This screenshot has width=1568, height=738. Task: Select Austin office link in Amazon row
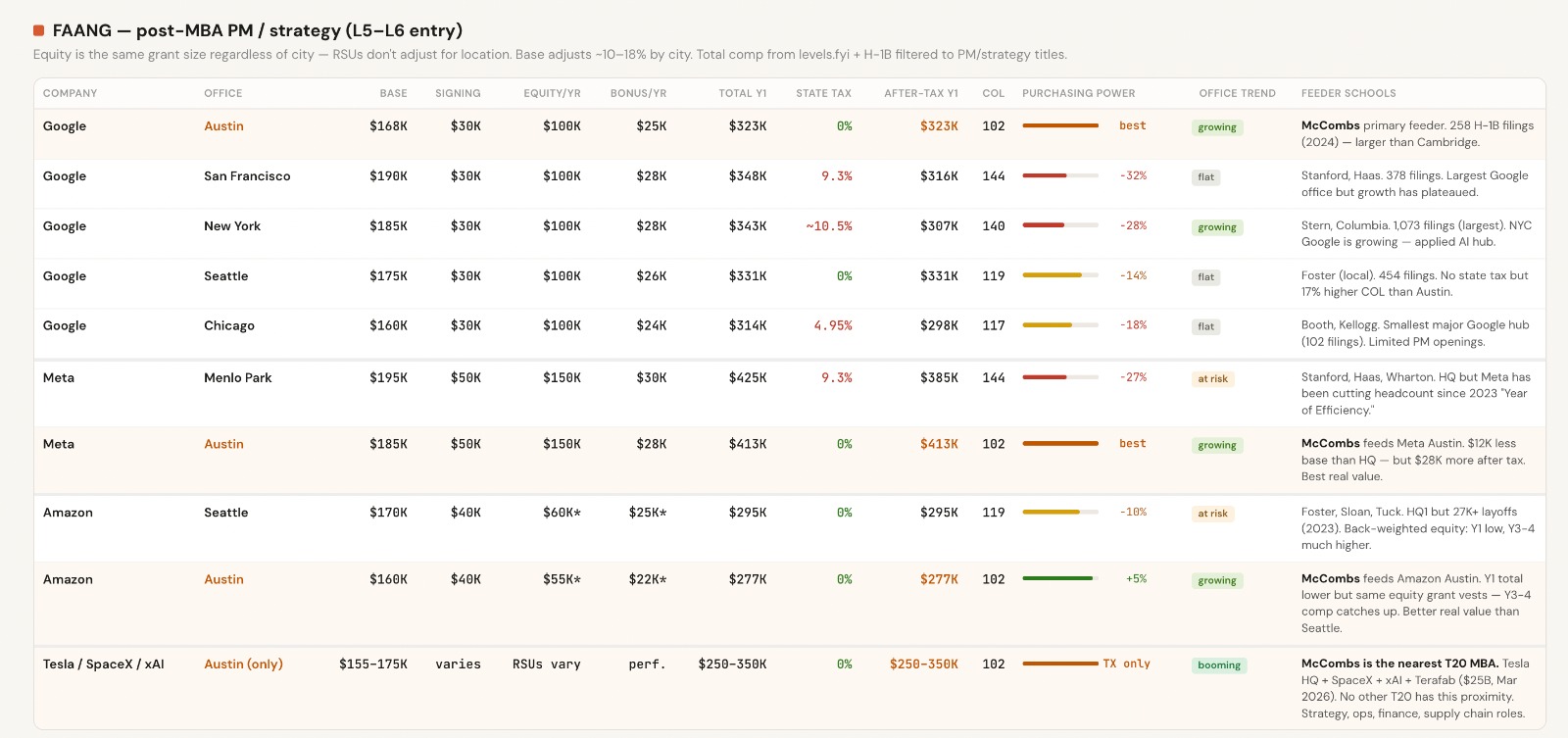(x=223, y=579)
